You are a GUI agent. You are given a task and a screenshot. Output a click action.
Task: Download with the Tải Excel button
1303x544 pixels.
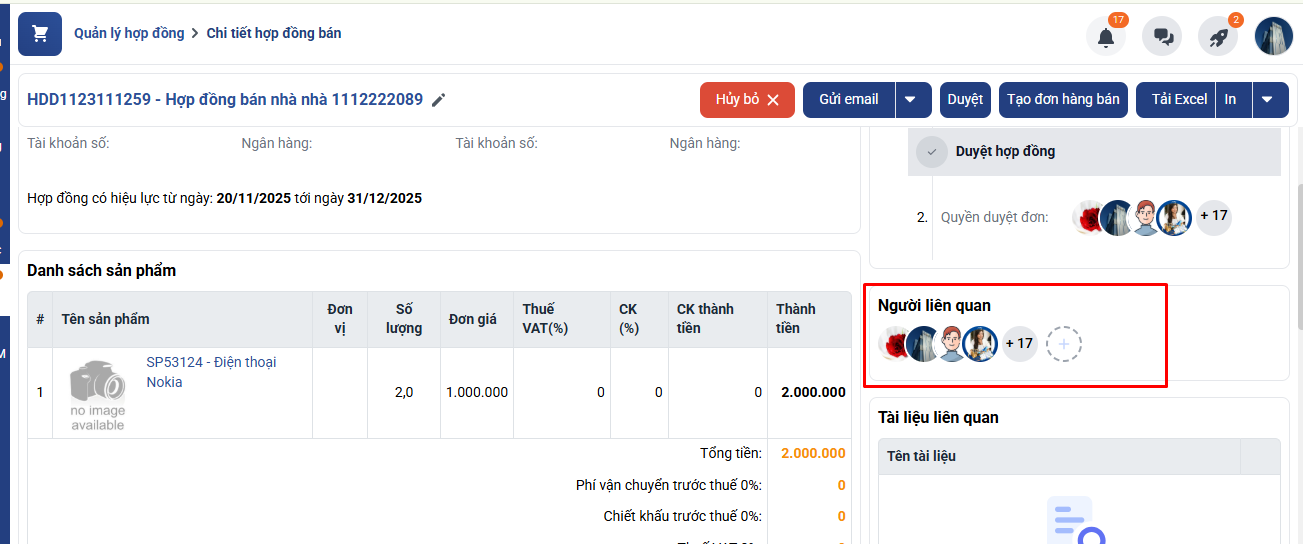[x=1178, y=100]
